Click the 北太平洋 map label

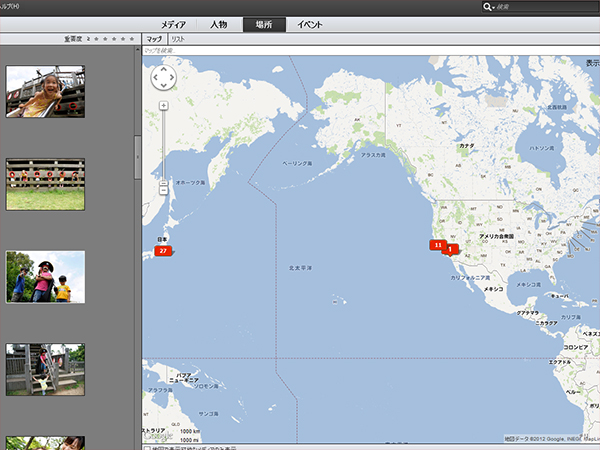click(x=300, y=268)
